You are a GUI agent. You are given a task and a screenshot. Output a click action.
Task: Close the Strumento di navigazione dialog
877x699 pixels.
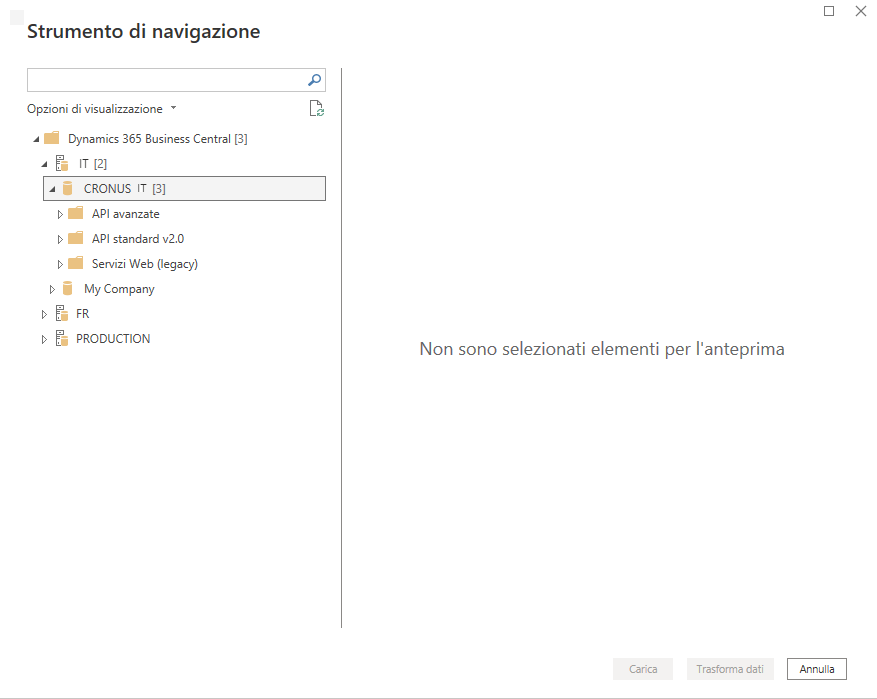861,11
